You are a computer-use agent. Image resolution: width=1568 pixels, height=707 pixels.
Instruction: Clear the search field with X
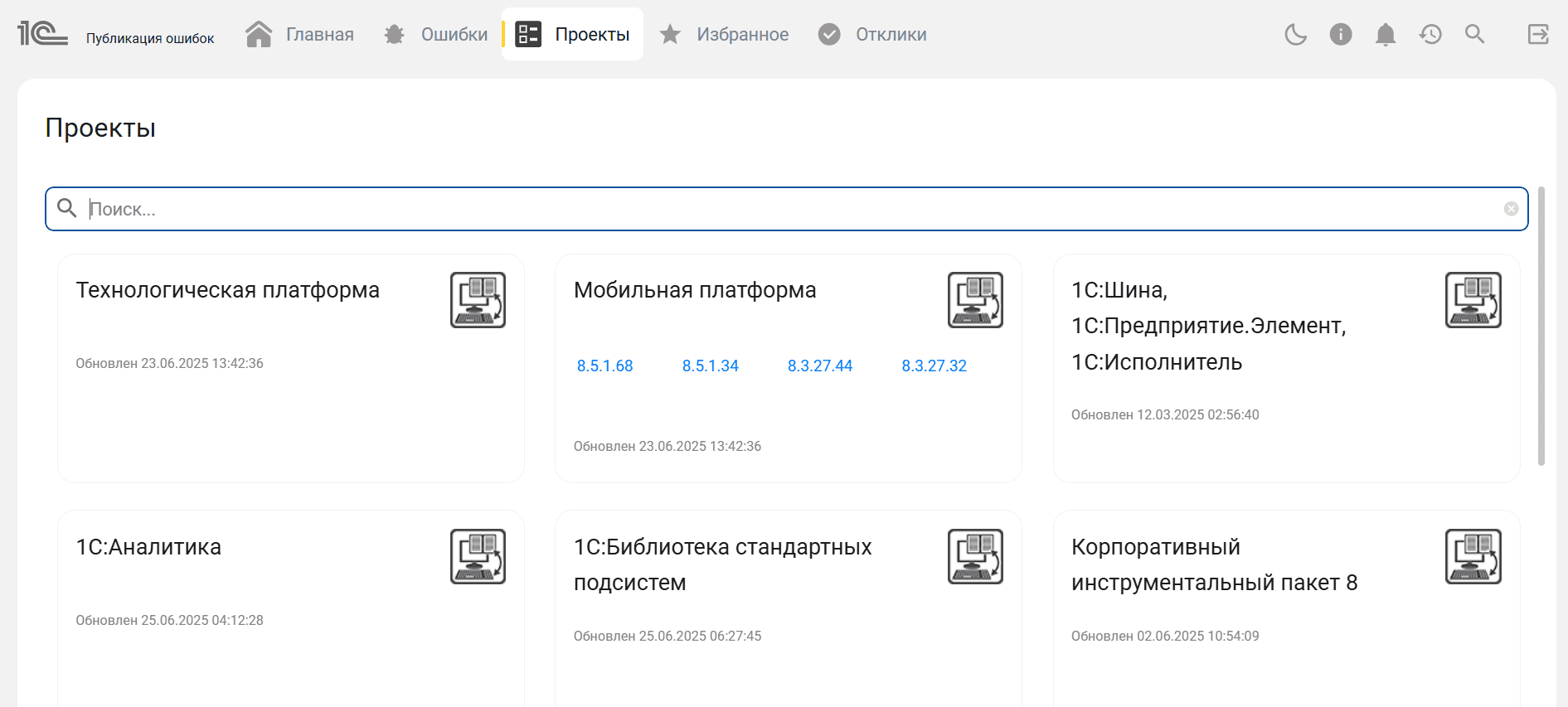[1511, 209]
